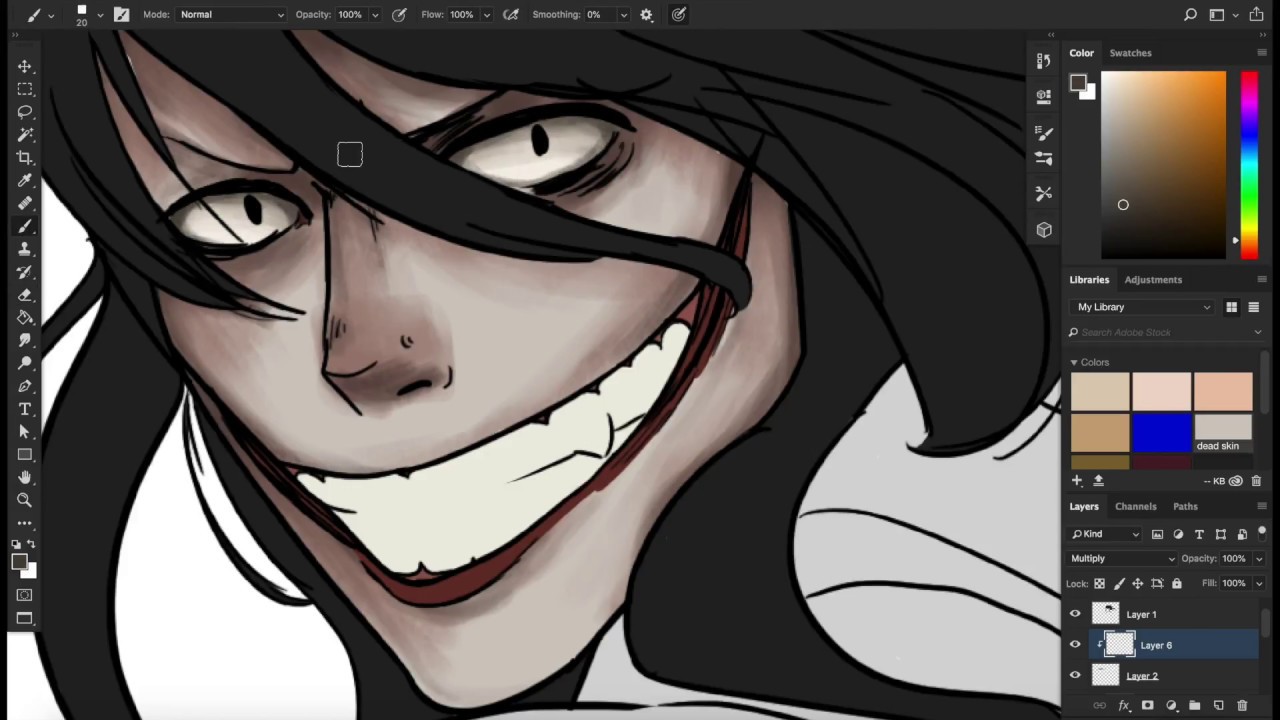This screenshot has height=720, width=1280.
Task: Toggle visibility of Layer 6
Action: [1076, 645]
